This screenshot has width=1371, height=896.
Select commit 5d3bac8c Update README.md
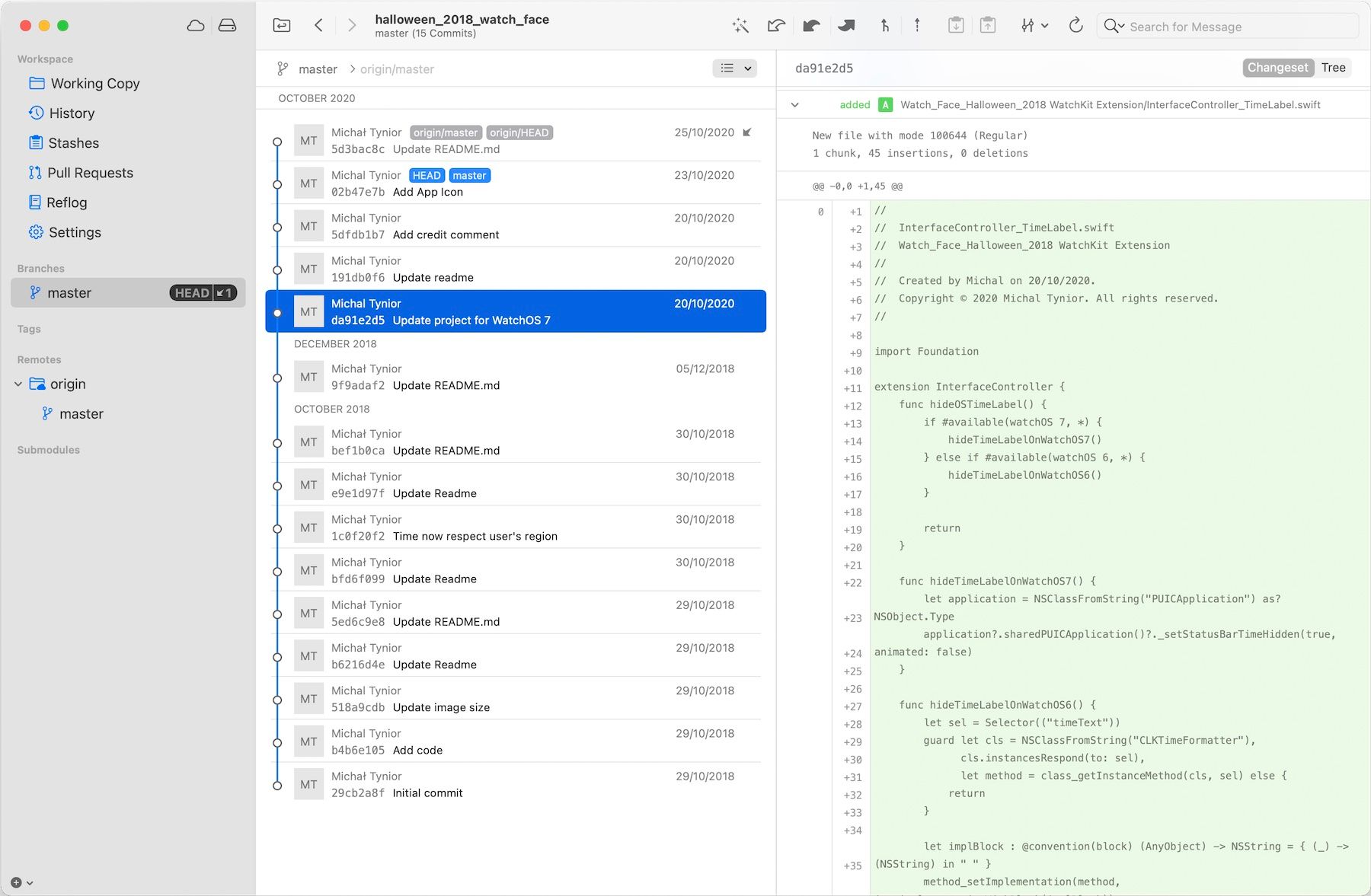(x=516, y=140)
